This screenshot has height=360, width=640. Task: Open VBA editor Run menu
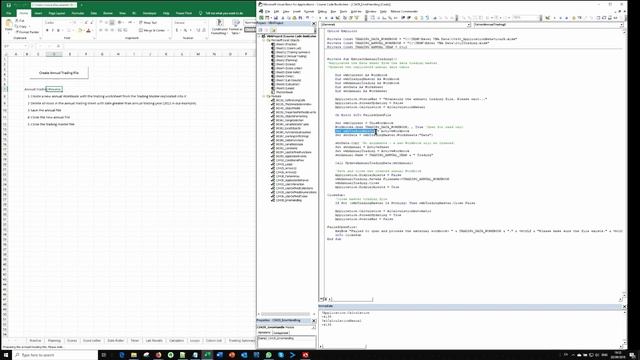[333, 11]
